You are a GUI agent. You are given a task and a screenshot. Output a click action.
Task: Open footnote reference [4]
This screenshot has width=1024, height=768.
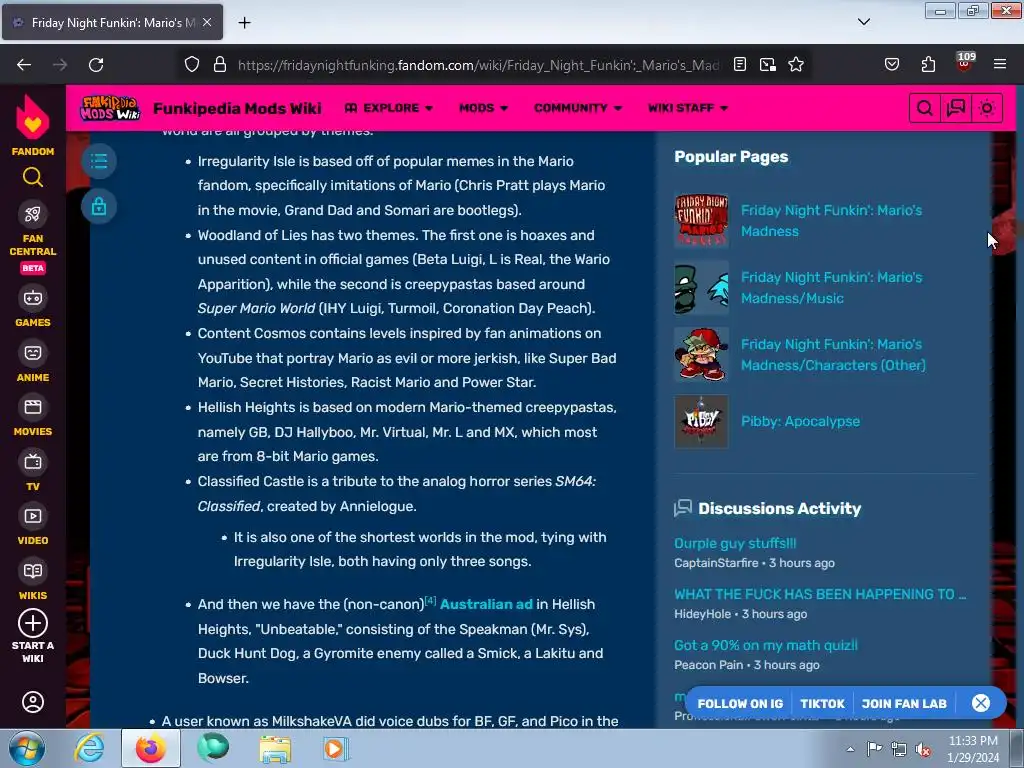tap(430, 600)
